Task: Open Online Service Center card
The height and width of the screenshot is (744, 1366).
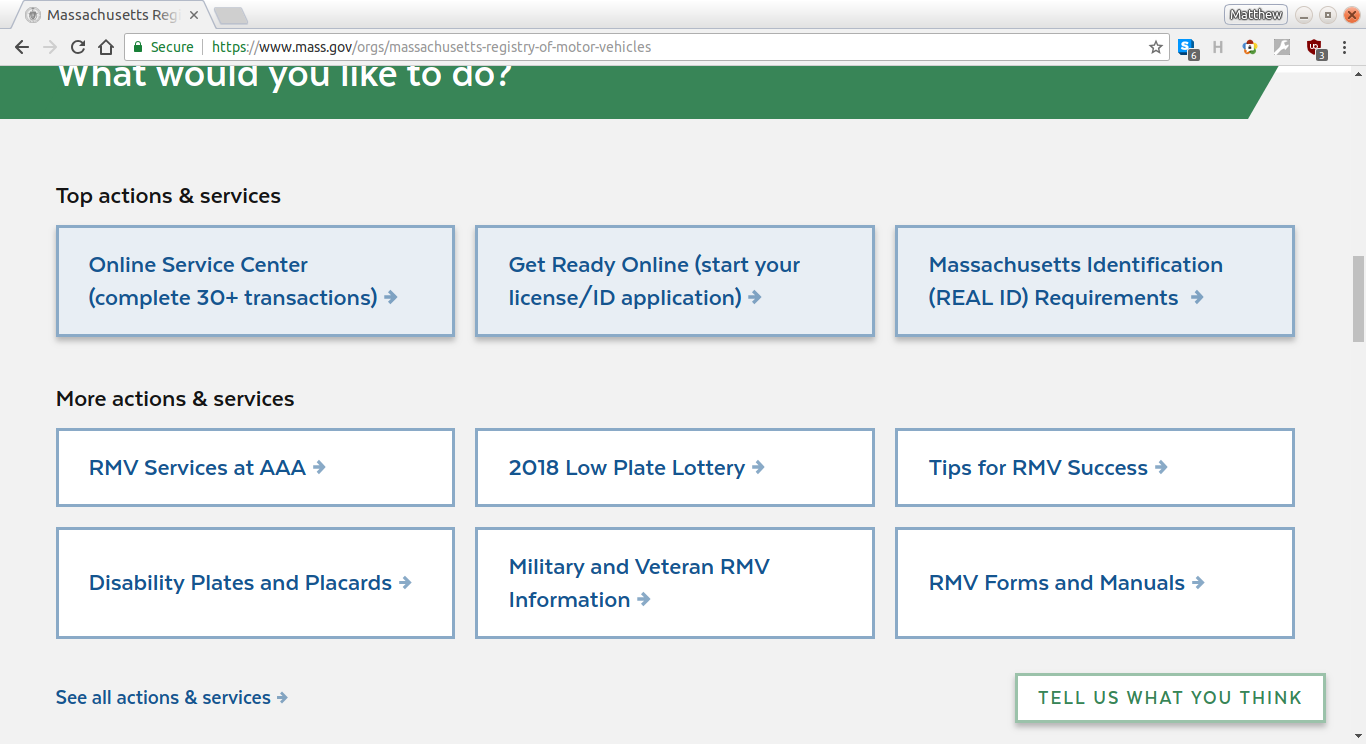Action: (x=255, y=281)
